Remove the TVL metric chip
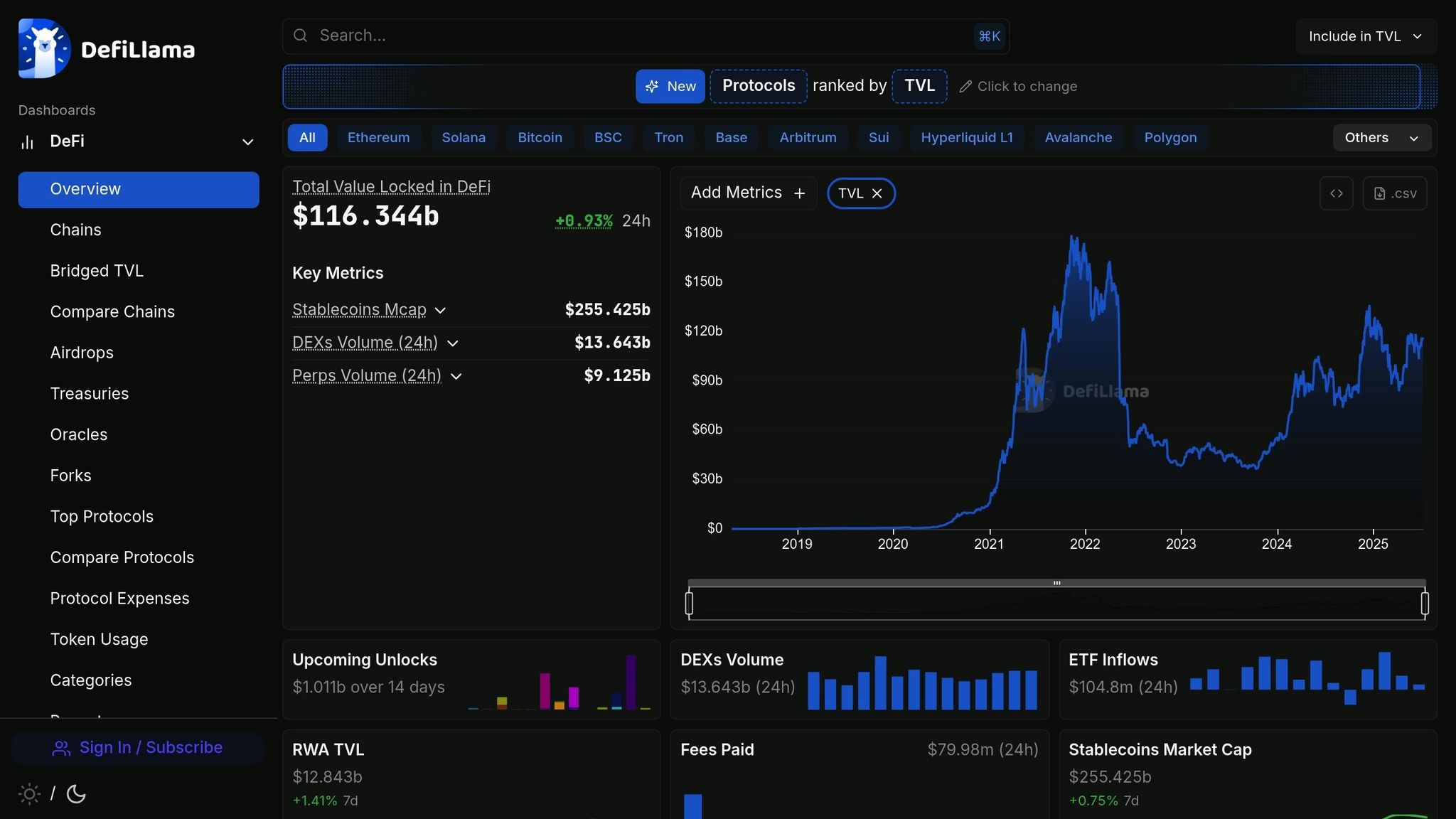 (877, 193)
